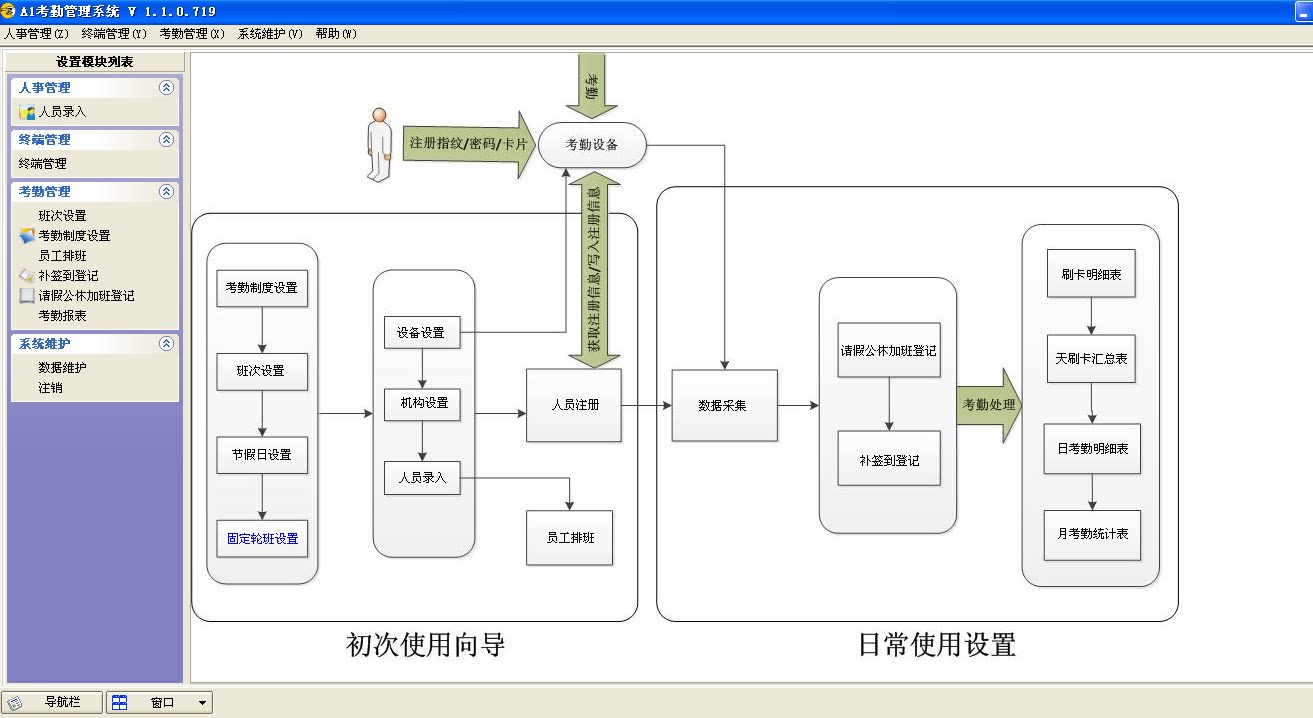Click the 固定轮班设置 flowchart box
This screenshot has width=1313, height=718.
(262, 539)
